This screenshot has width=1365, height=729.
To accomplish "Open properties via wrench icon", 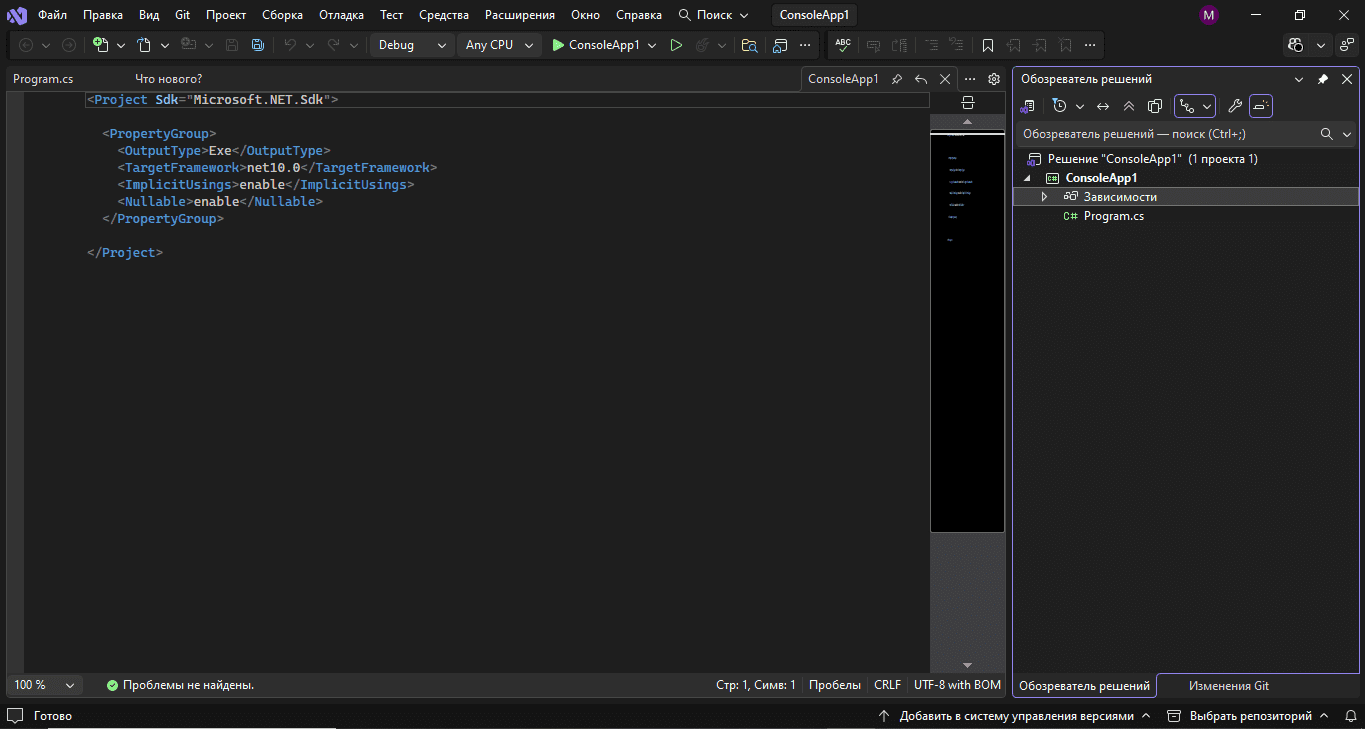I will 1235,106.
